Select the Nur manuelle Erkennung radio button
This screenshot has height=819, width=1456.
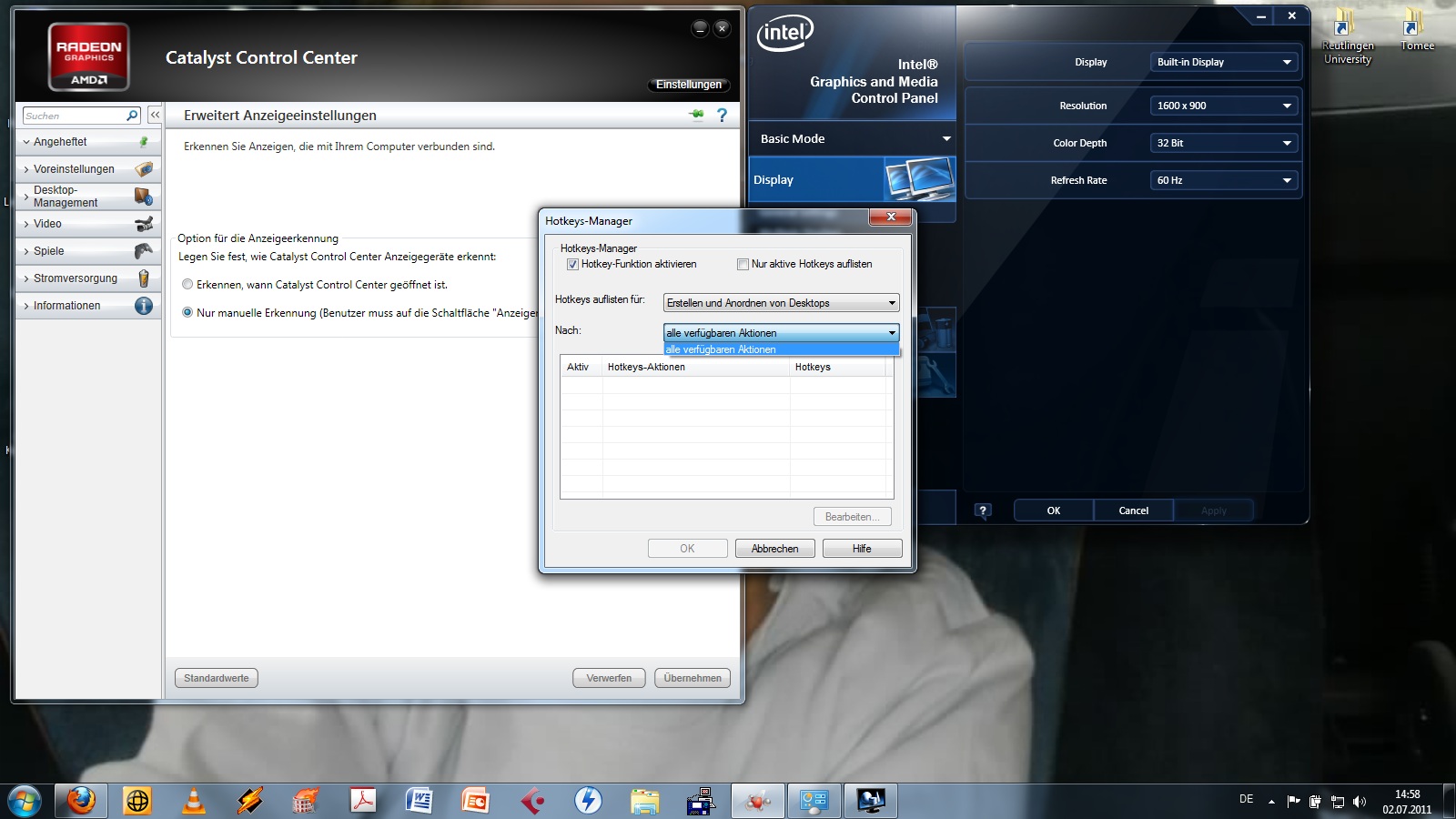tap(187, 313)
